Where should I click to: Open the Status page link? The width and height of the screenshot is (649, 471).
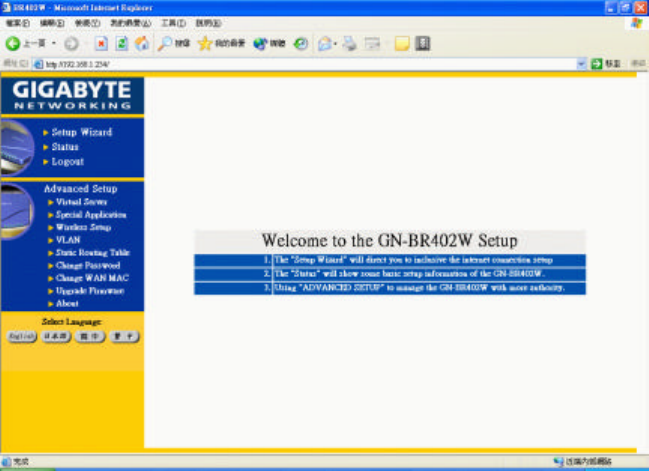coord(65,147)
